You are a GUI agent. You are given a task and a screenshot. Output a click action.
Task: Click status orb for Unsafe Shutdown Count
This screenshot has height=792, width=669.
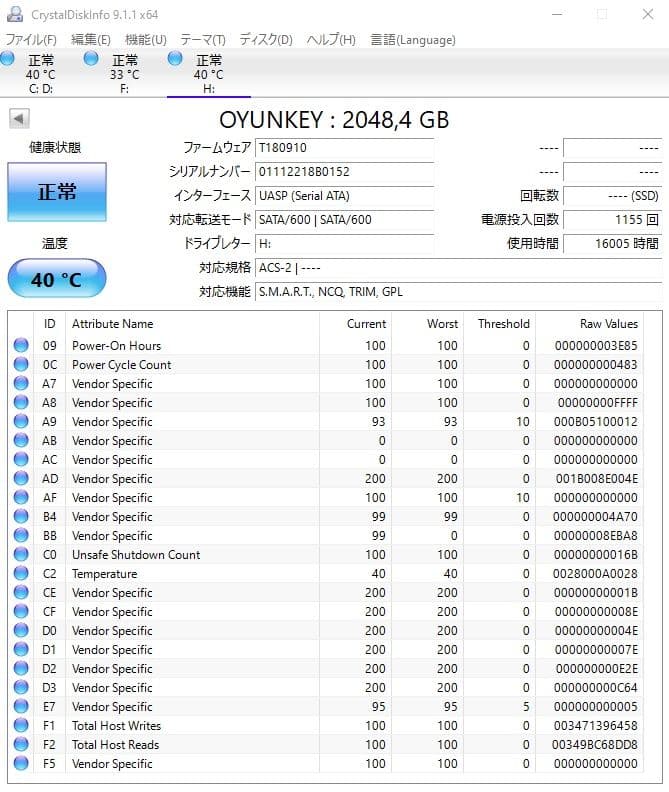[21, 555]
